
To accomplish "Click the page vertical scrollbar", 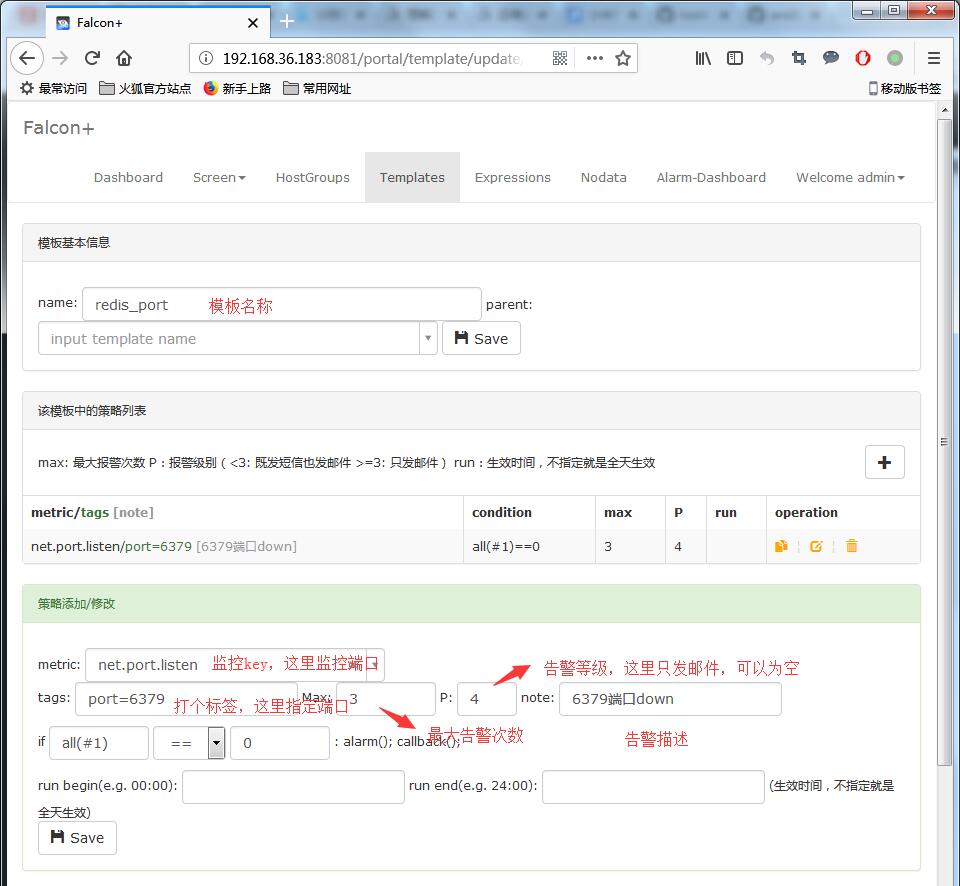I will tap(943, 440).
